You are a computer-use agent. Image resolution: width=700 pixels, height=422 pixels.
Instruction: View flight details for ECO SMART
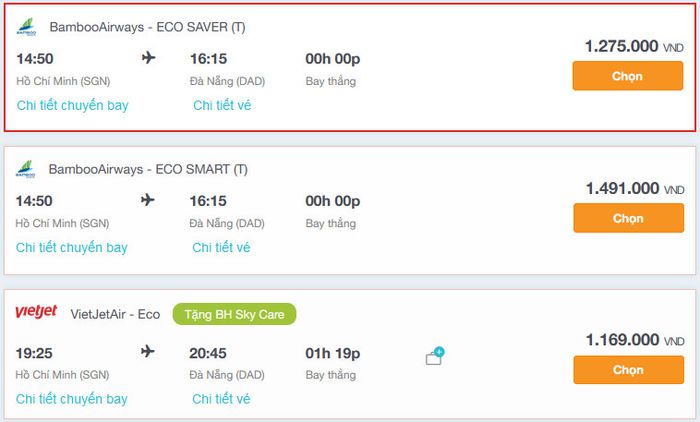pos(72,247)
